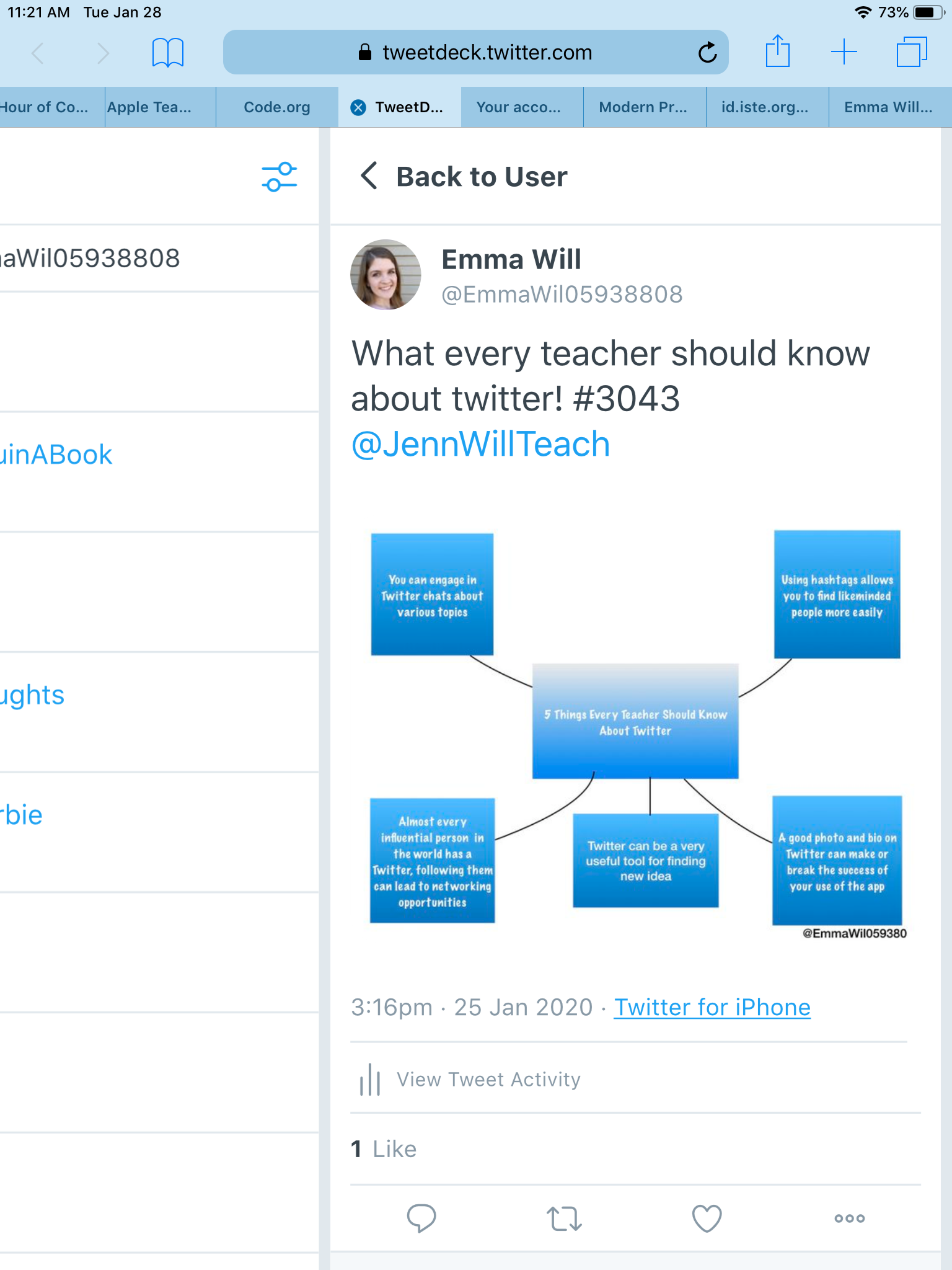Reload the tweetdeck page

707,53
